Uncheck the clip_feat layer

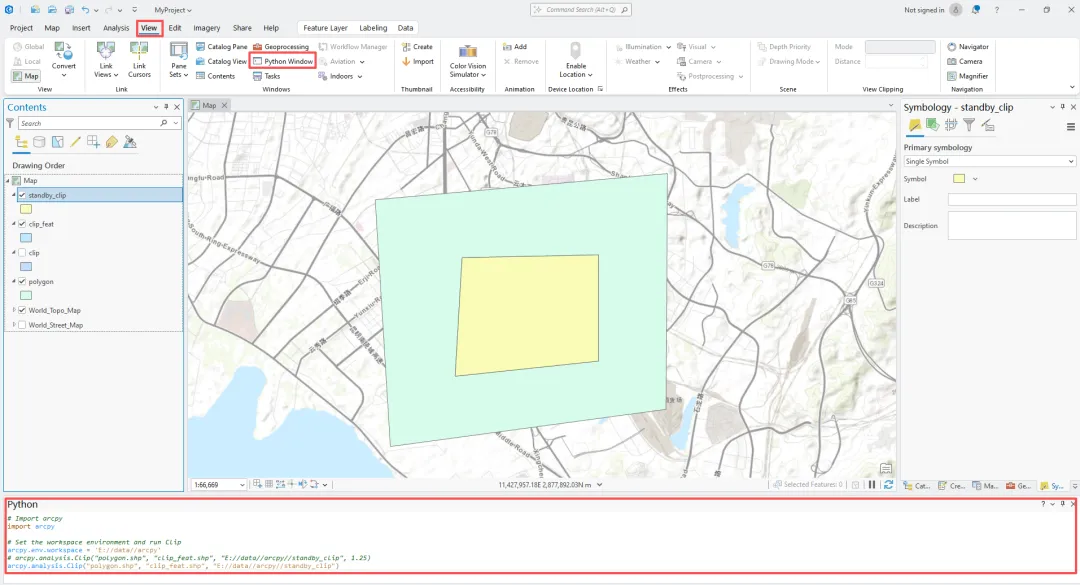22,224
